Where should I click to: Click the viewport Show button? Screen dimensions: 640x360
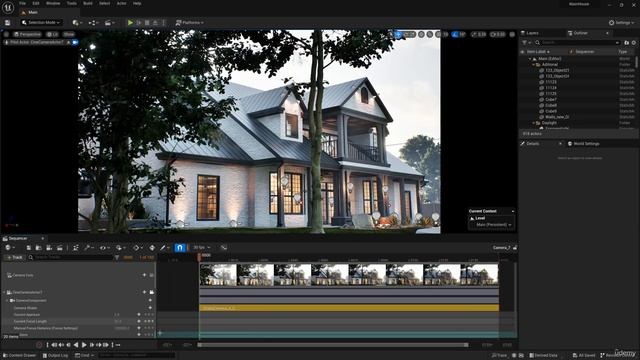(69, 34)
